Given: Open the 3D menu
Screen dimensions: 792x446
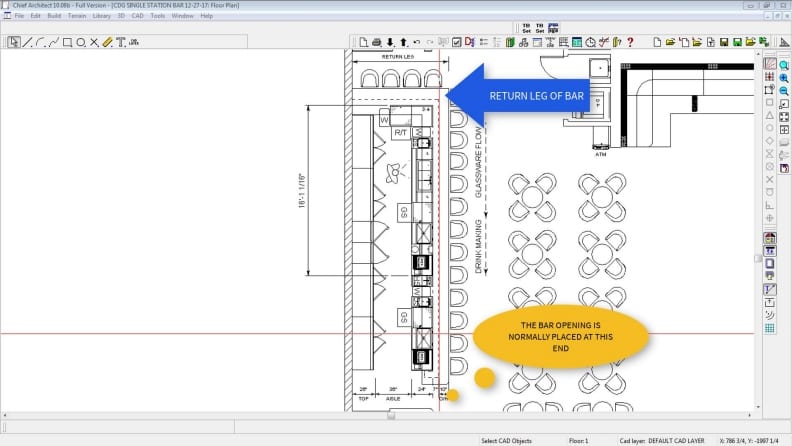Looking at the screenshot, I should click(121, 16).
